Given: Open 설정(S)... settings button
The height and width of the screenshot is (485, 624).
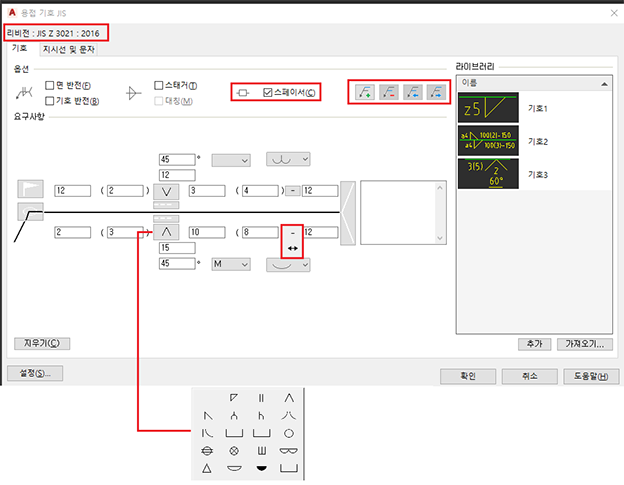Looking at the screenshot, I should coord(35,374).
